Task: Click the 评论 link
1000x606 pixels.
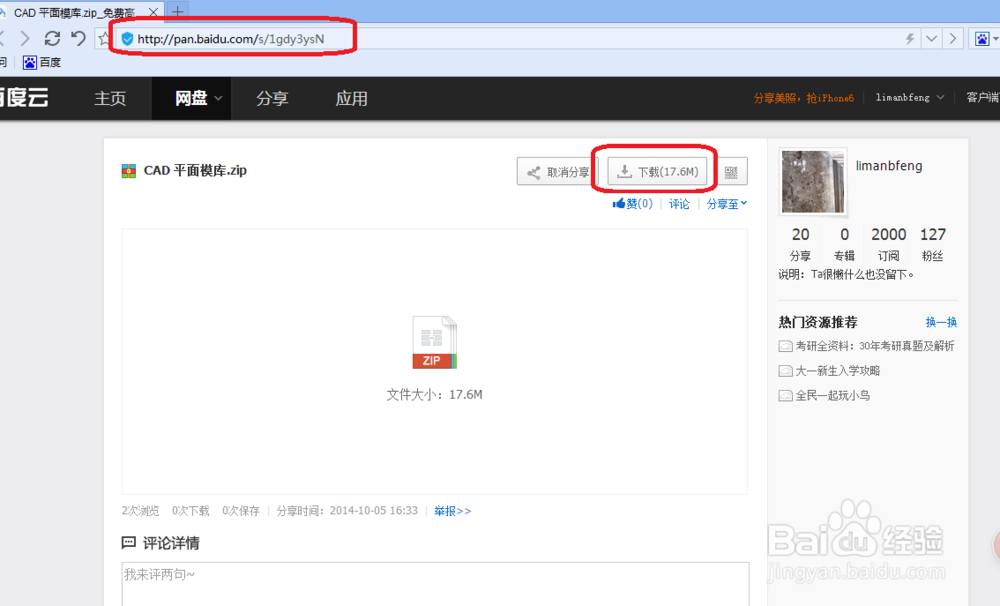Action: [x=679, y=203]
